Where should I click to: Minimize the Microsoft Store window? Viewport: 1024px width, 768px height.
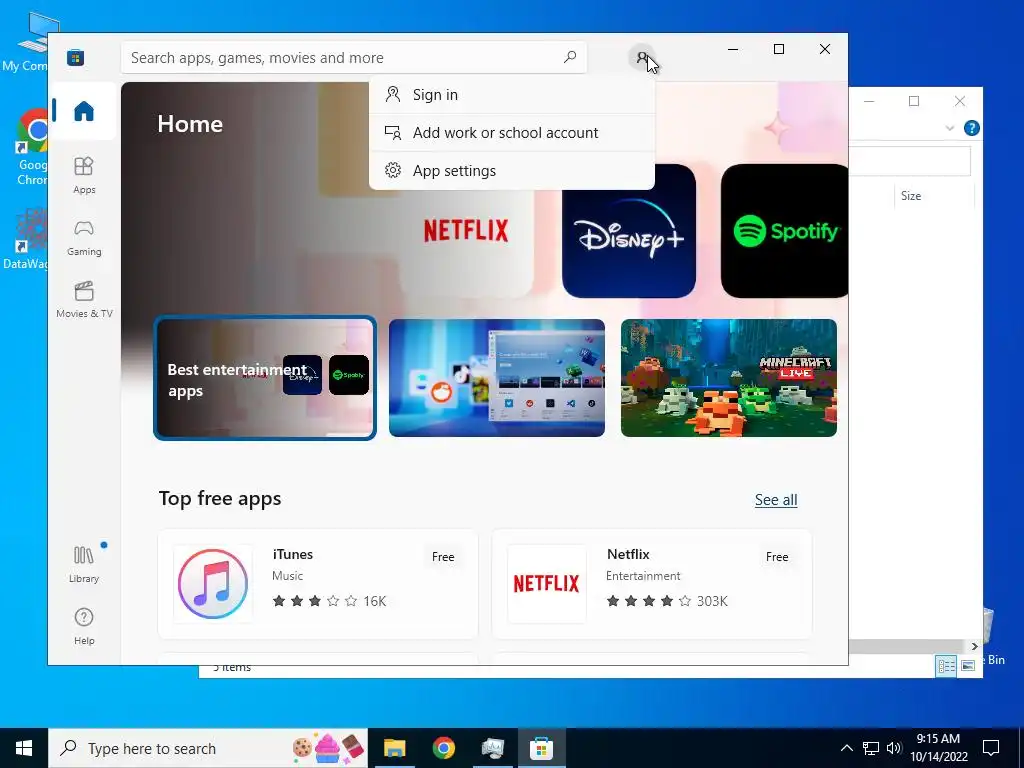click(x=733, y=49)
